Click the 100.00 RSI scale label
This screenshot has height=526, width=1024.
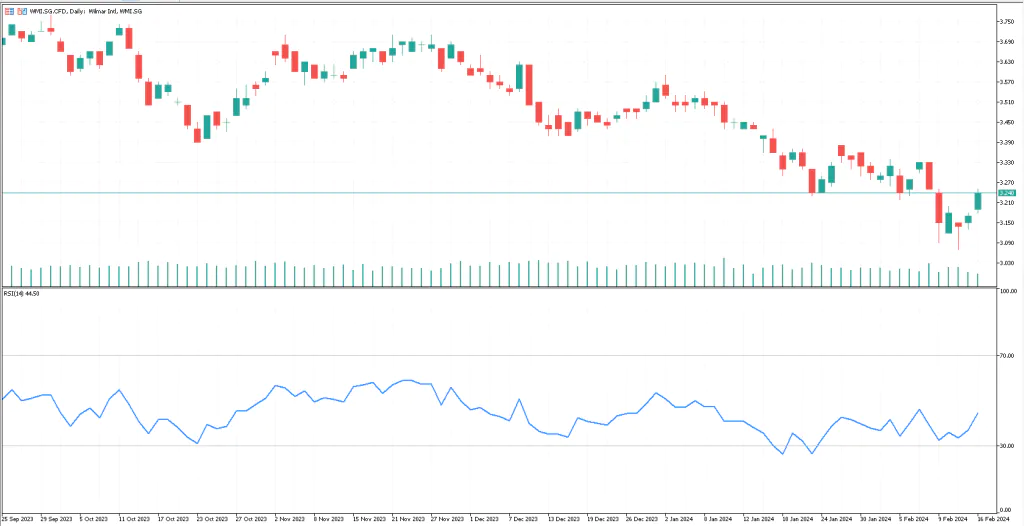point(1008,292)
